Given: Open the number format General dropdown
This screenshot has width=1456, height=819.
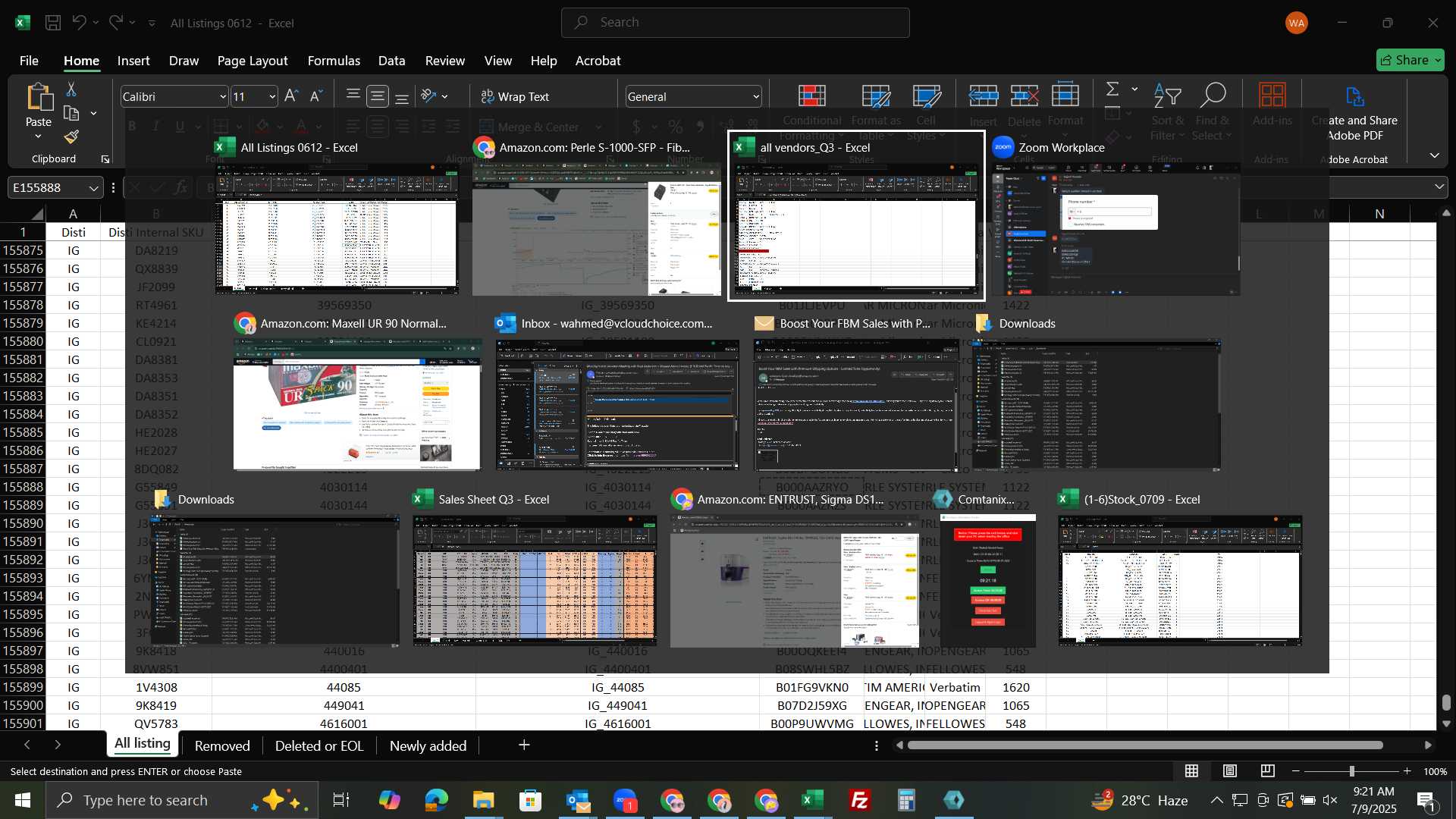Looking at the screenshot, I should tap(756, 97).
